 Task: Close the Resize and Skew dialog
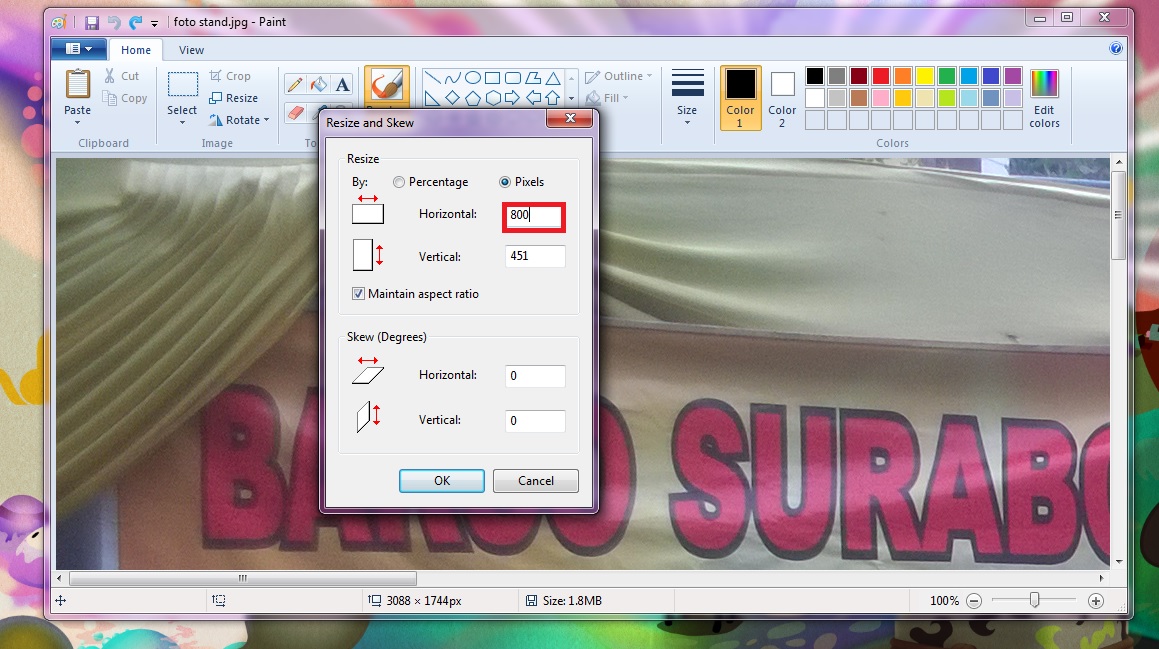point(570,118)
